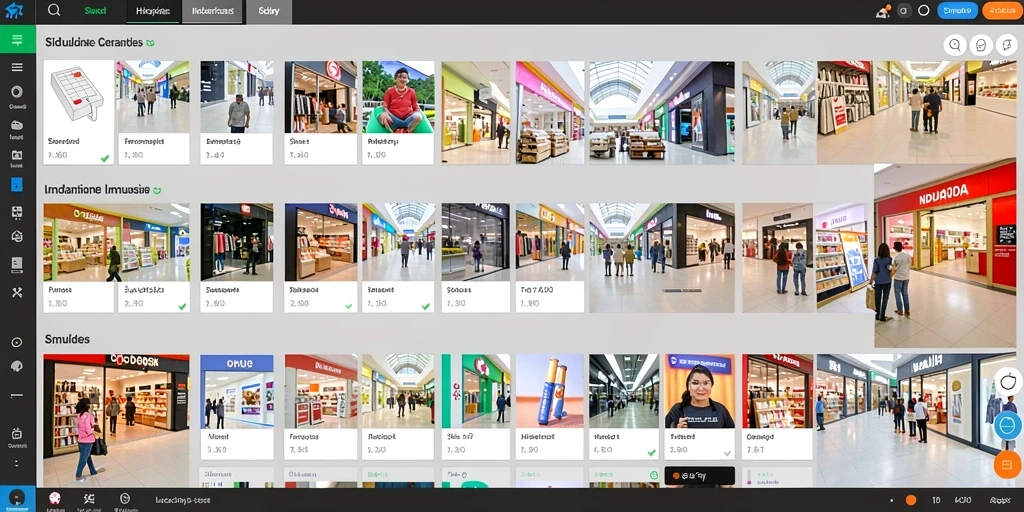Click the blue pill button in top bar
Viewport: 1024px width, 512px height.
(957, 10)
